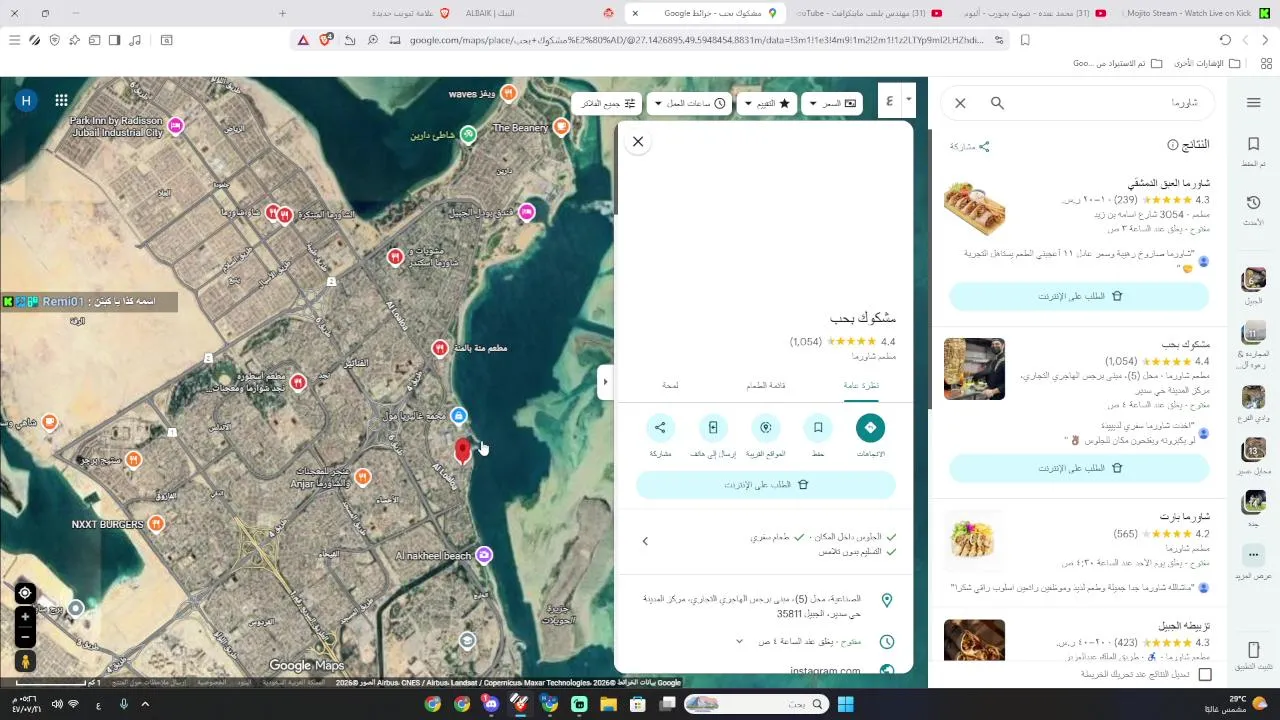Order online under شاورما العبق الدمشقي result
1280x720 pixels.
pyautogui.click(x=1079, y=296)
